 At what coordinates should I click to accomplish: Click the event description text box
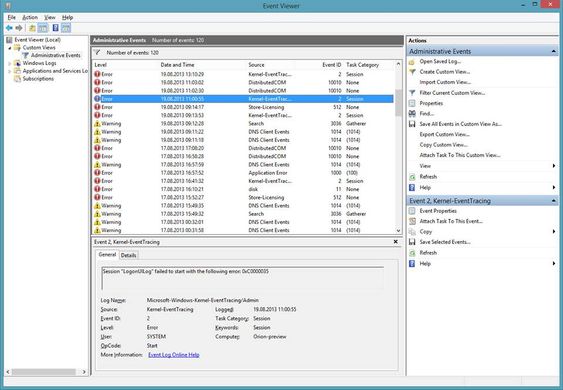[243, 278]
